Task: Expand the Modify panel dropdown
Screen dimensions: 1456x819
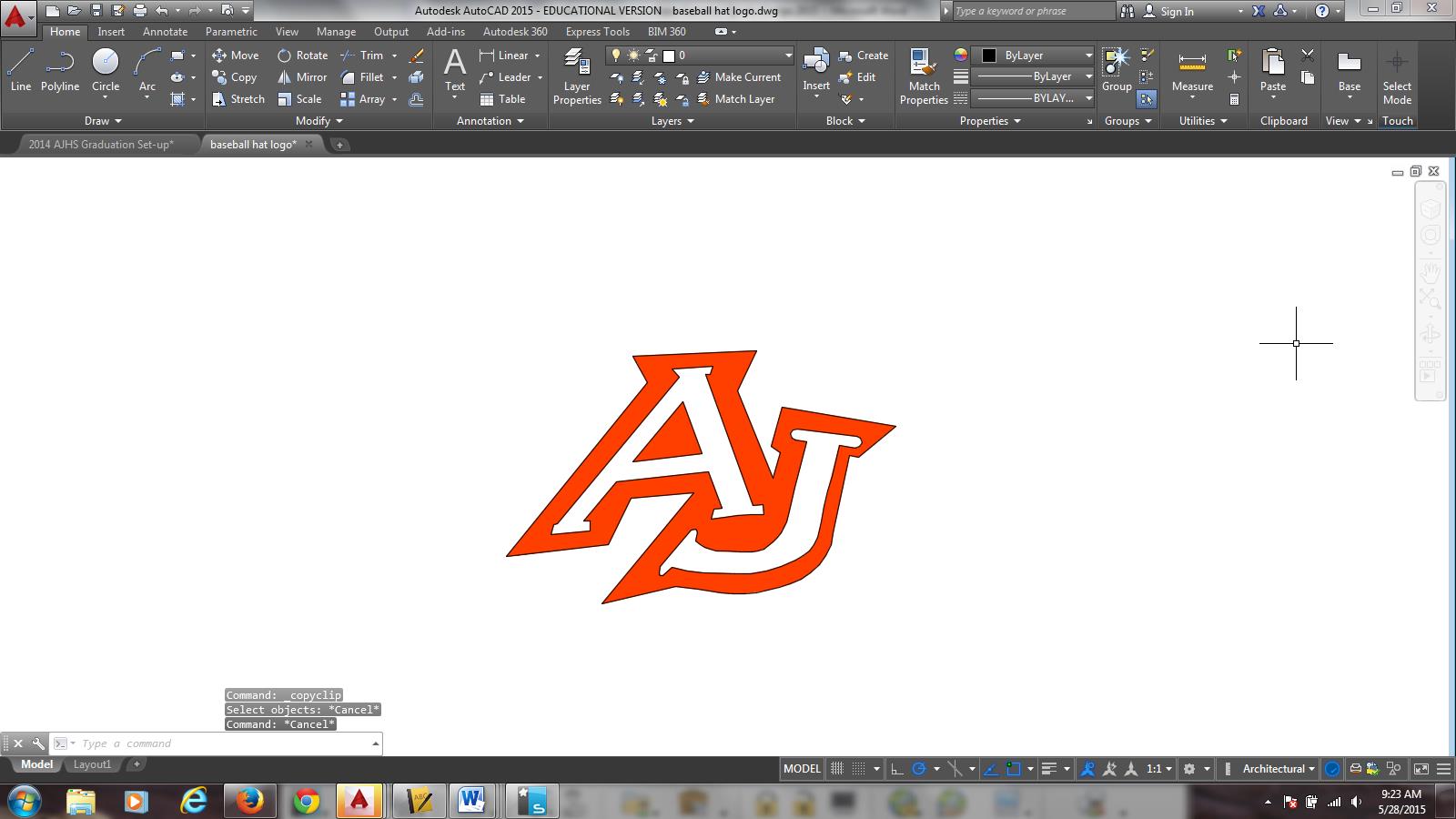Action: pos(318,121)
